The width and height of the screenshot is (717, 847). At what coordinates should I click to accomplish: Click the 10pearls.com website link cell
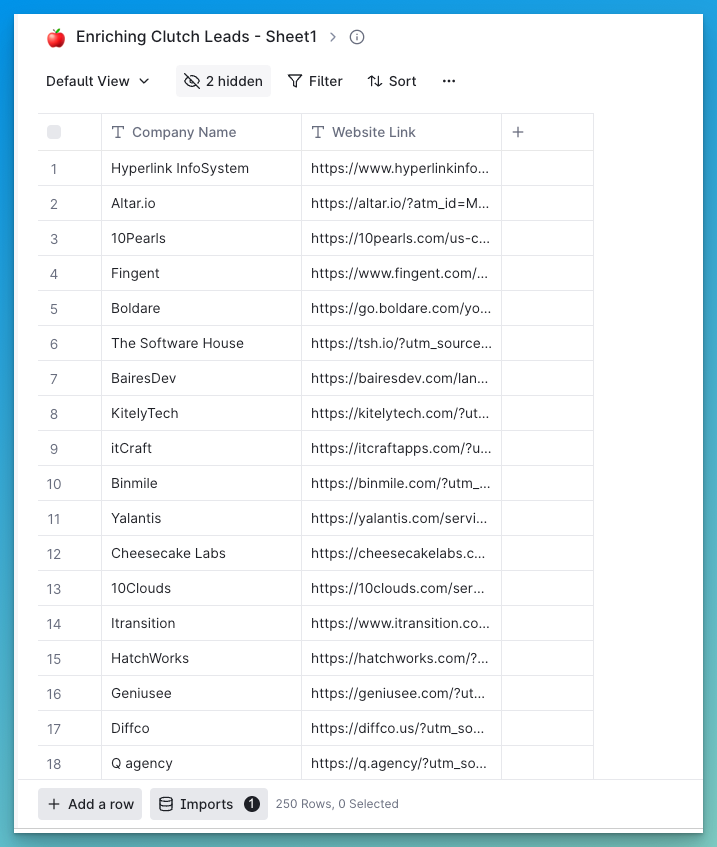[x=401, y=238]
